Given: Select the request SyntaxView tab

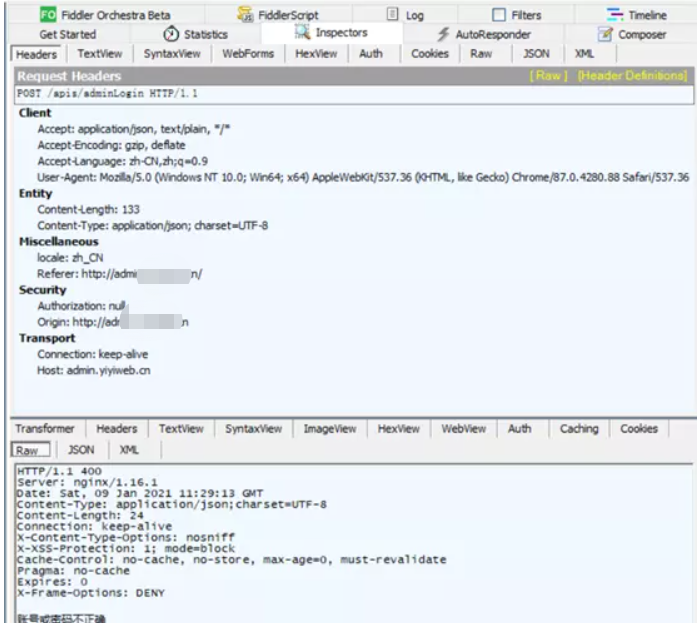Looking at the screenshot, I should click(x=172, y=54).
